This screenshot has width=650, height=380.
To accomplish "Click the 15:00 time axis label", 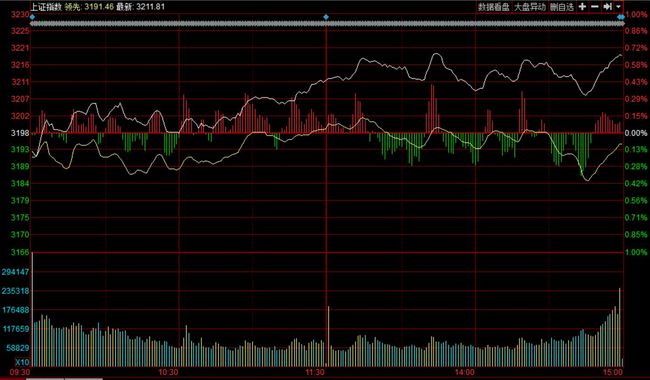I will [x=613, y=372].
